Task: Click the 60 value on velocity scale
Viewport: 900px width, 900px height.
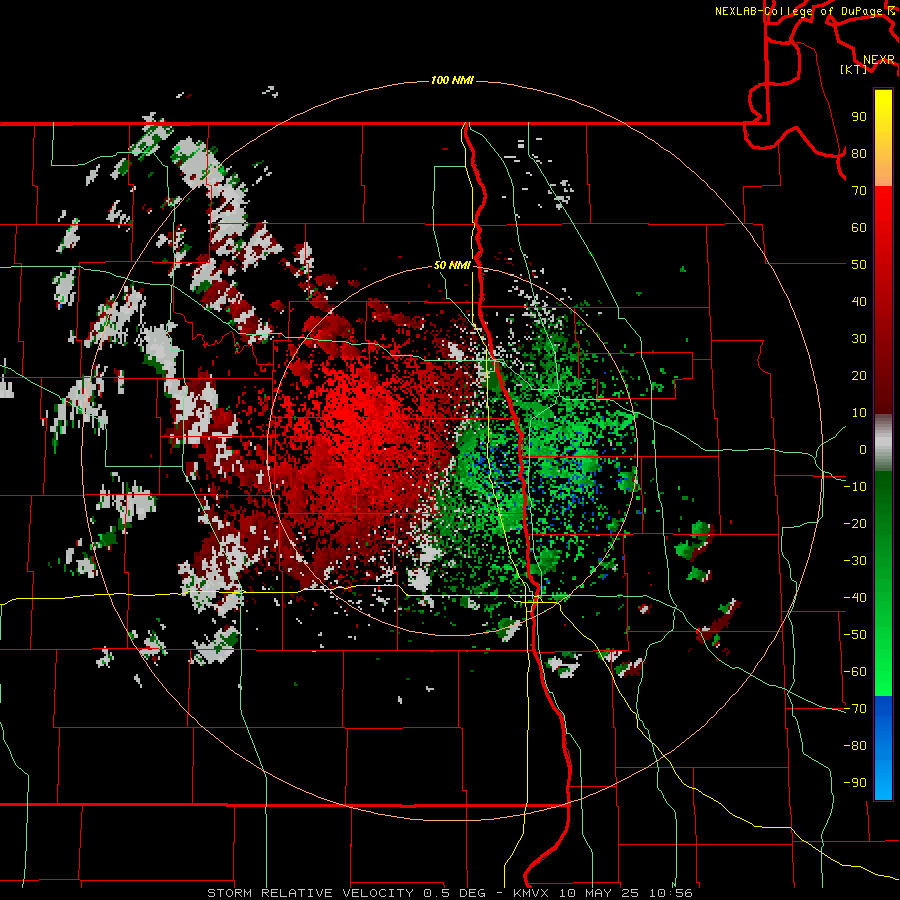Action: click(x=859, y=227)
